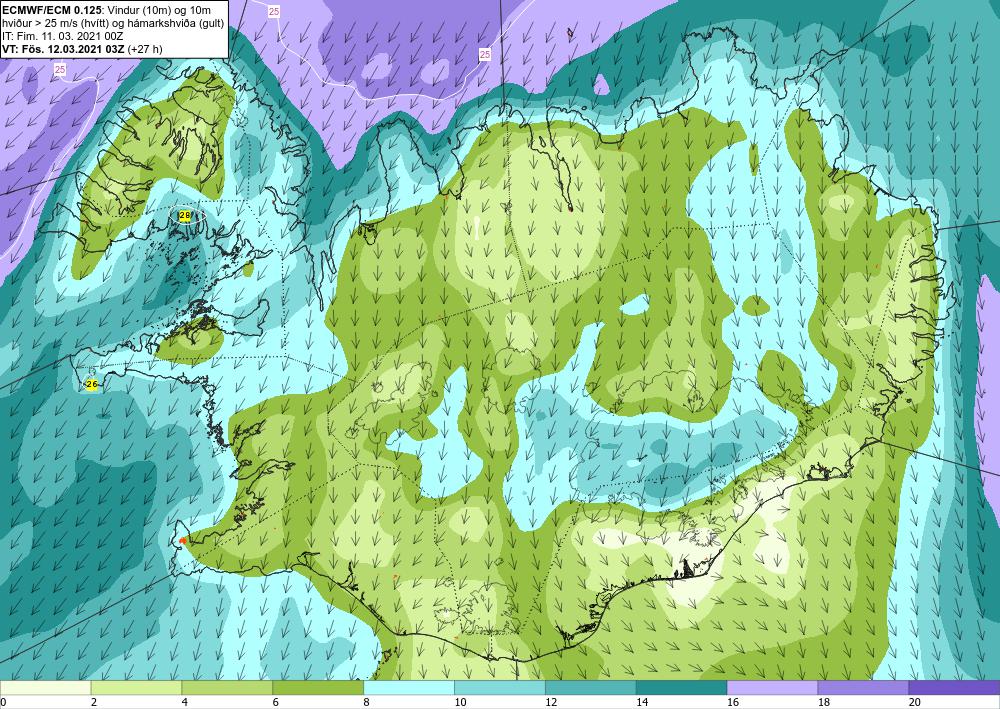Click the yellow 26 peak gust marker

pyautogui.click(x=92, y=384)
